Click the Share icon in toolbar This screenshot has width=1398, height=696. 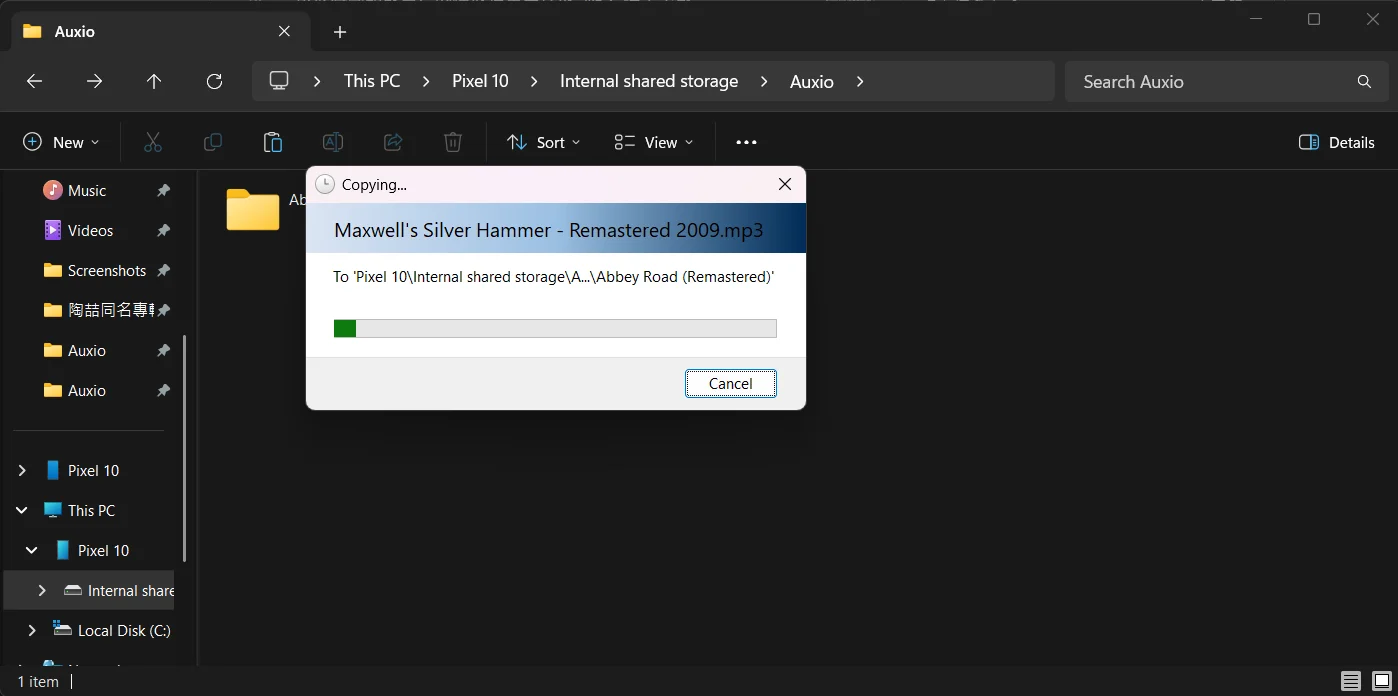(x=393, y=142)
